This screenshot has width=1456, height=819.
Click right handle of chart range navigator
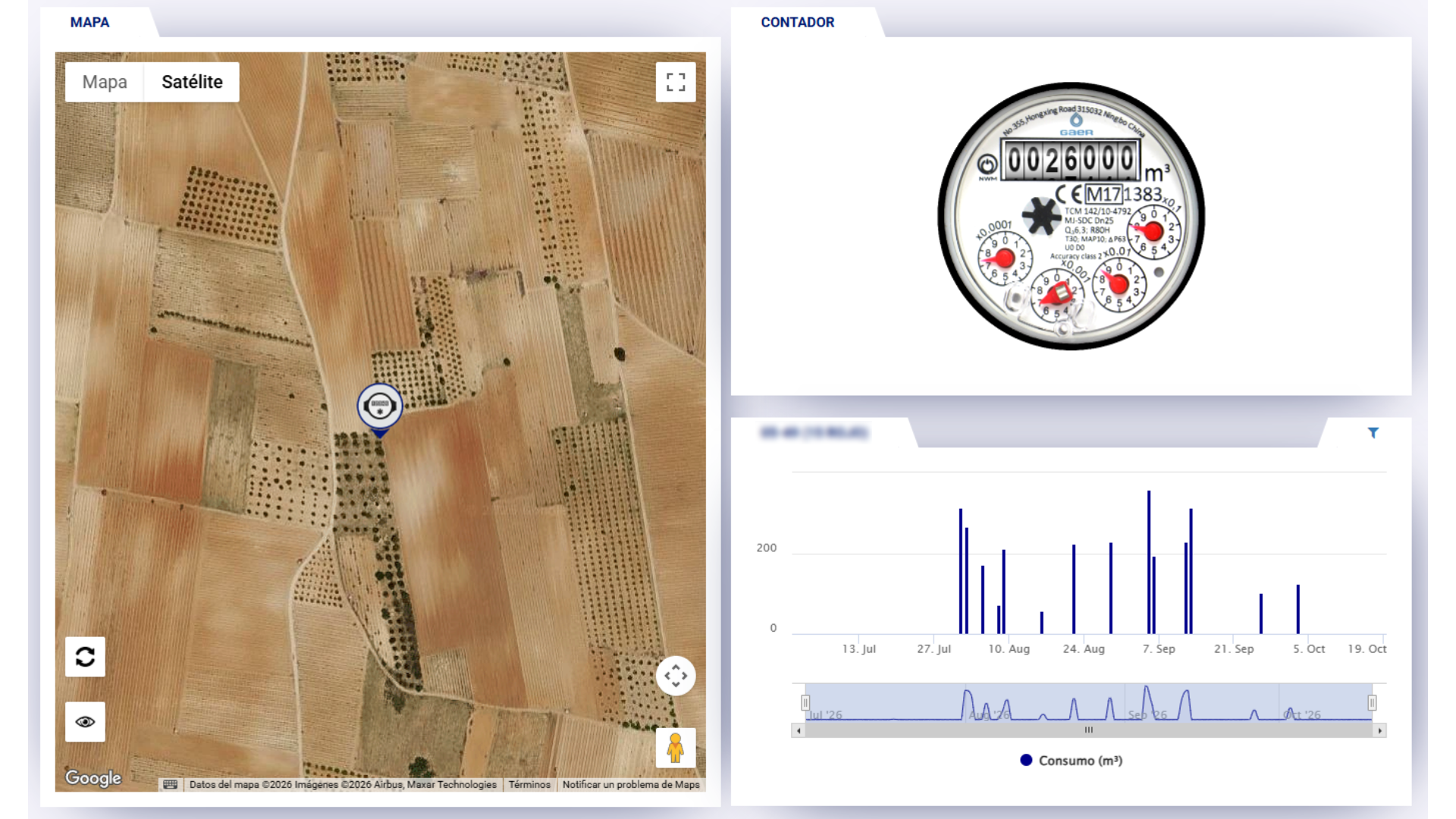point(1372,703)
